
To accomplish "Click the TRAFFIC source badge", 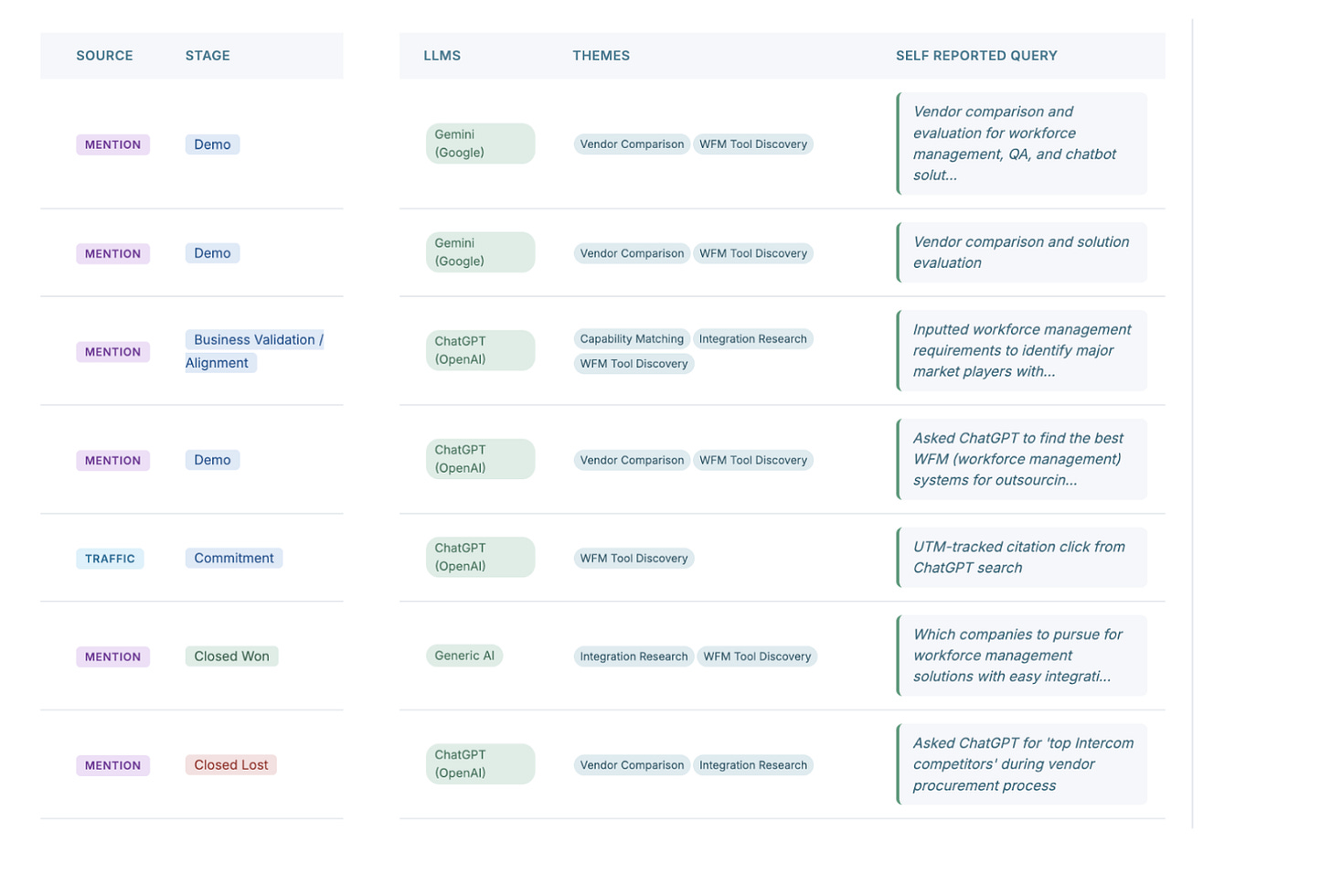I will coord(110,558).
